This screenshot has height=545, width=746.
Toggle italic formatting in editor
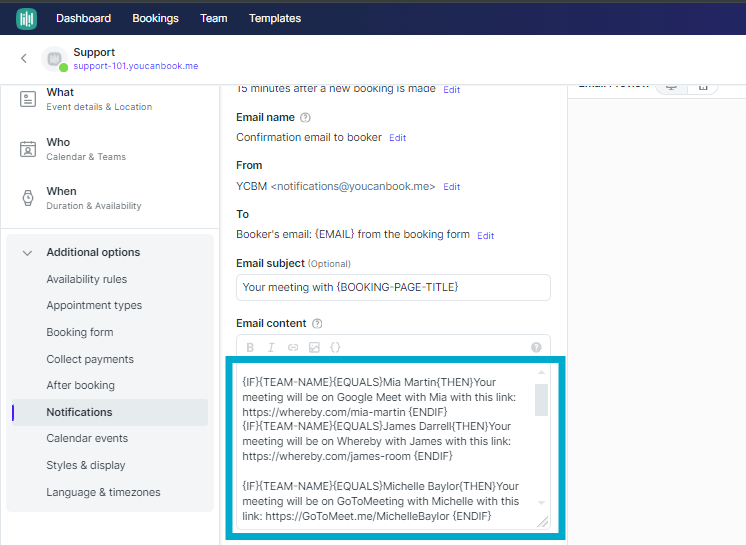pyautogui.click(x=271, y=348)
